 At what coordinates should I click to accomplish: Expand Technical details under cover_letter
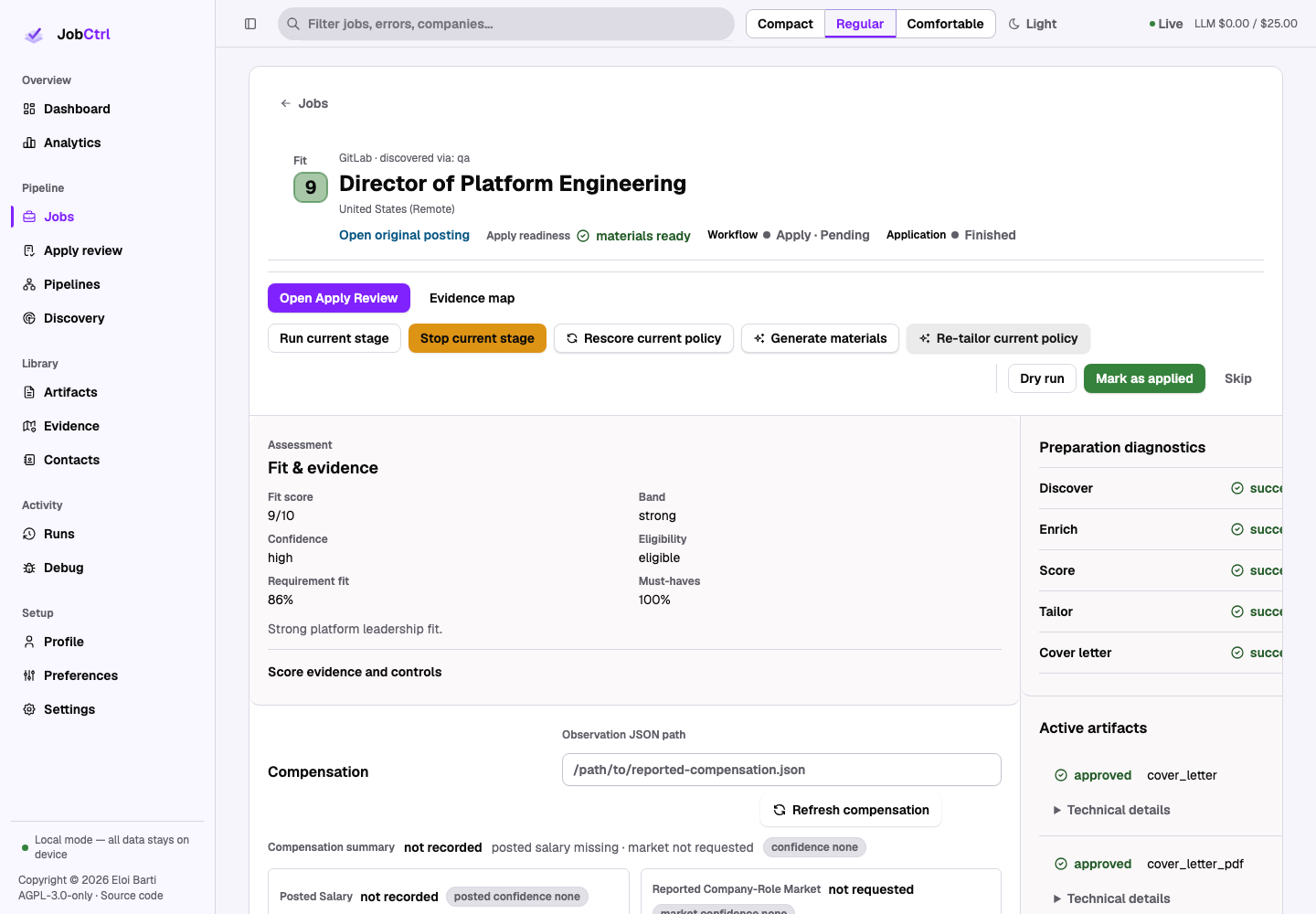1112,810
